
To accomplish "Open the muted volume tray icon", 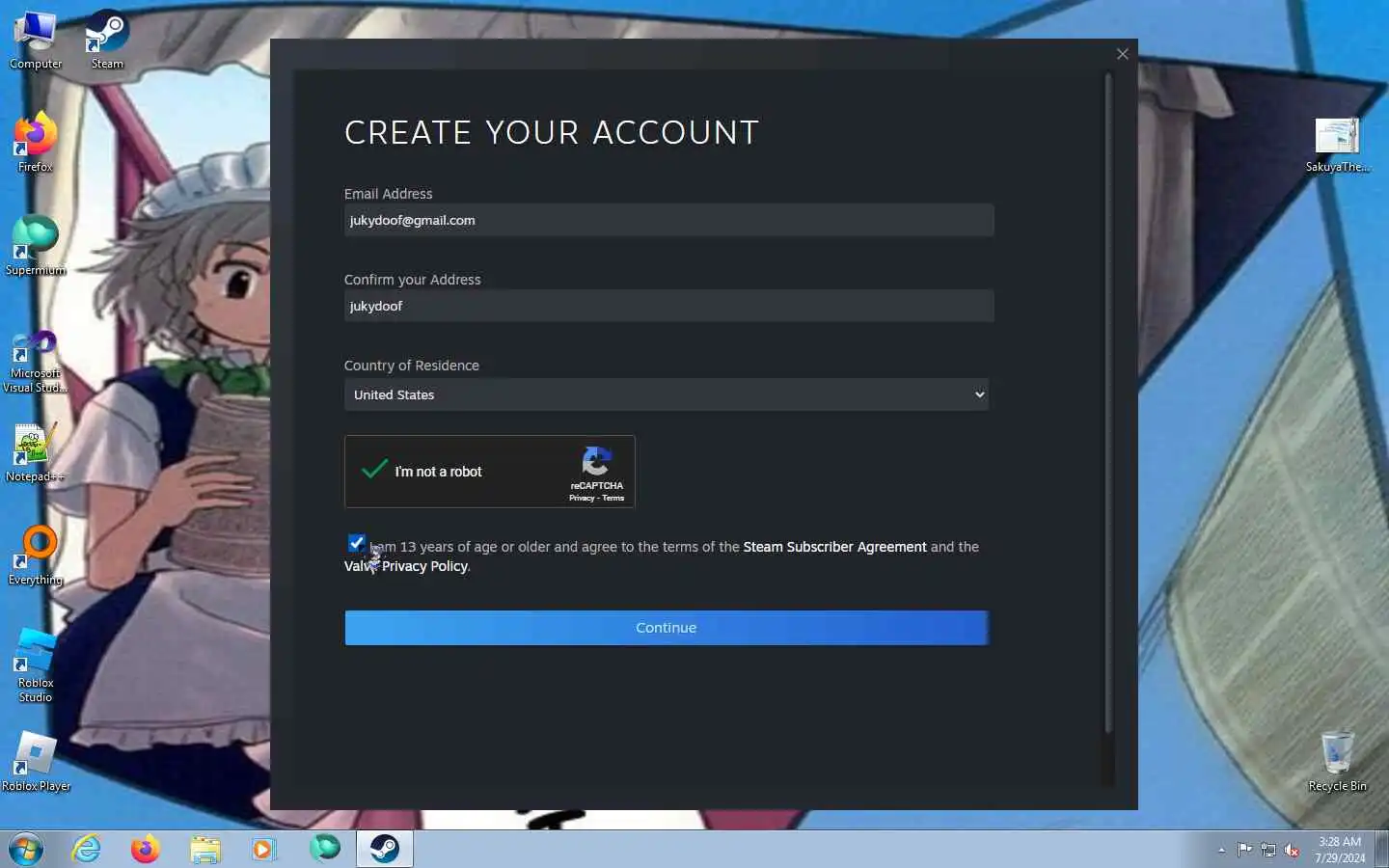I will (x=1292, y=850).
